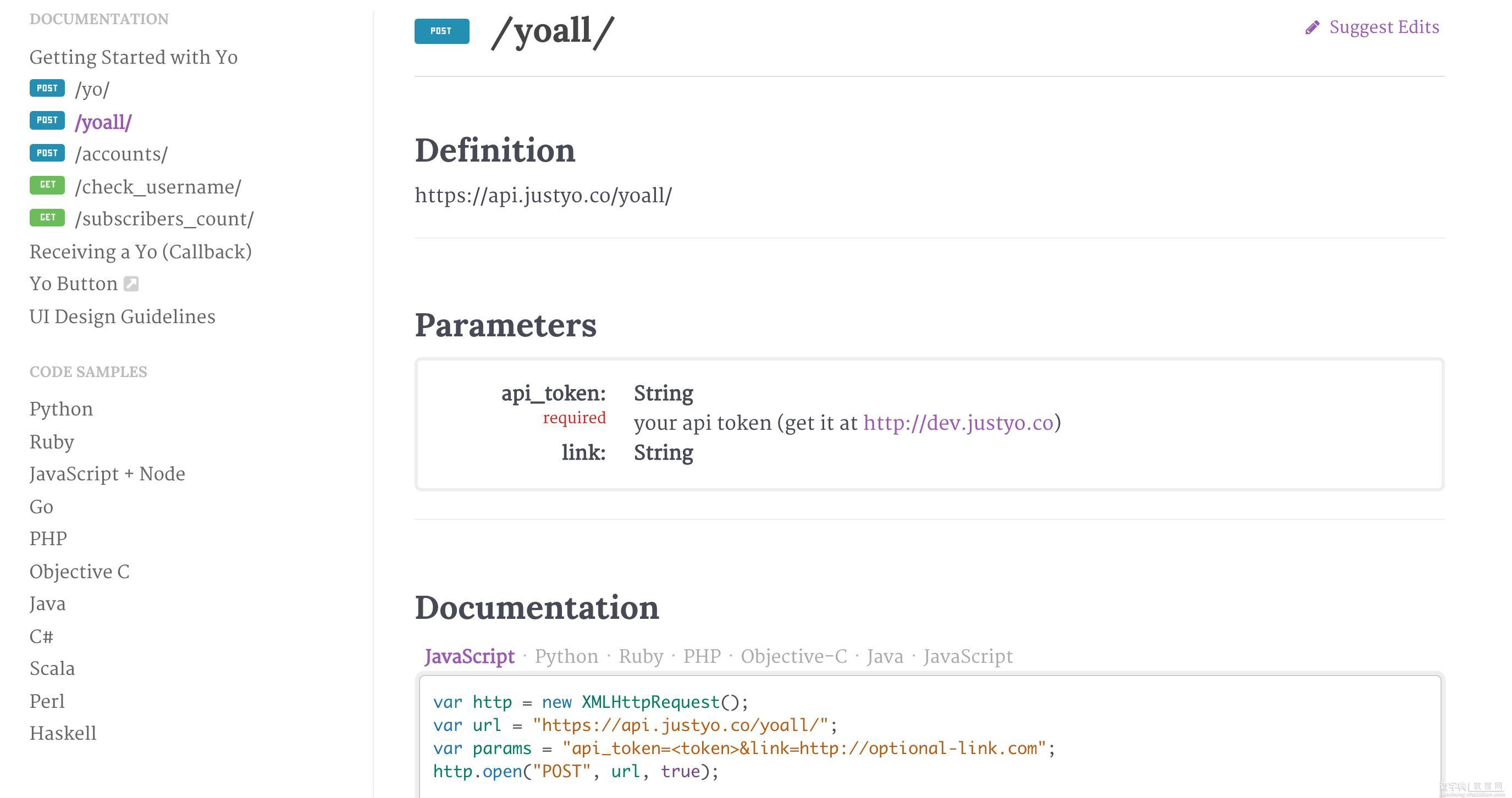This screenshot has height=798, width=1512.
Task: Open the Java code sample in sidebar
Action: (x=47, y=605)
